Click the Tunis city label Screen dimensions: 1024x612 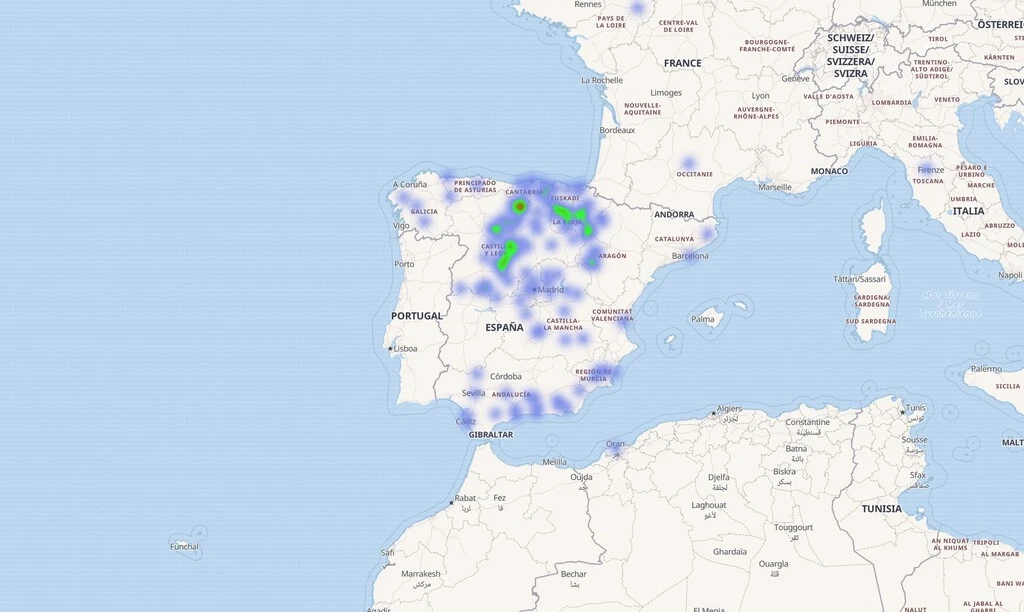916,408
